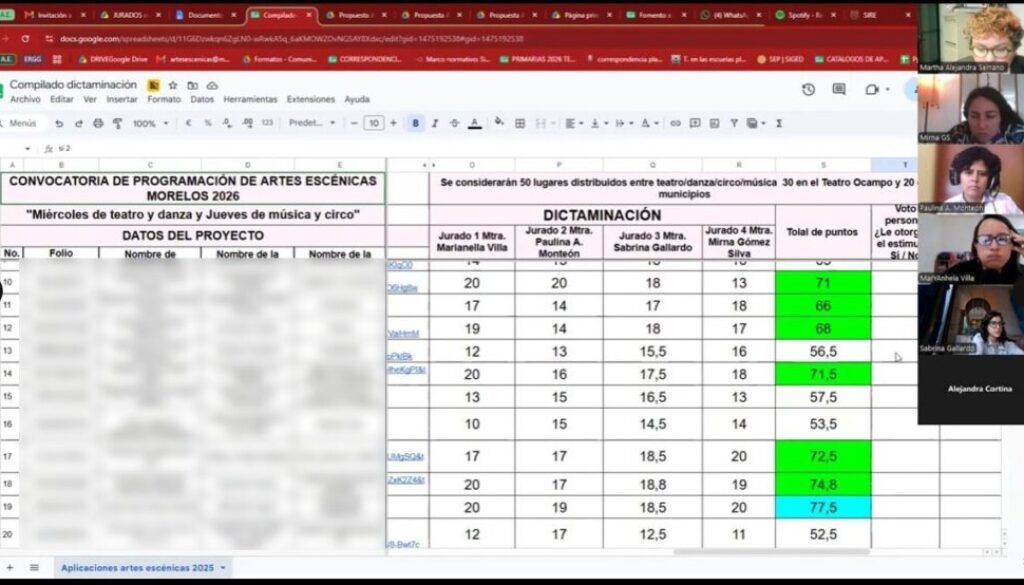Expand the sheet tab options arrow
Viewport: 1024px width, 585px height.
(x=223, y=568)
